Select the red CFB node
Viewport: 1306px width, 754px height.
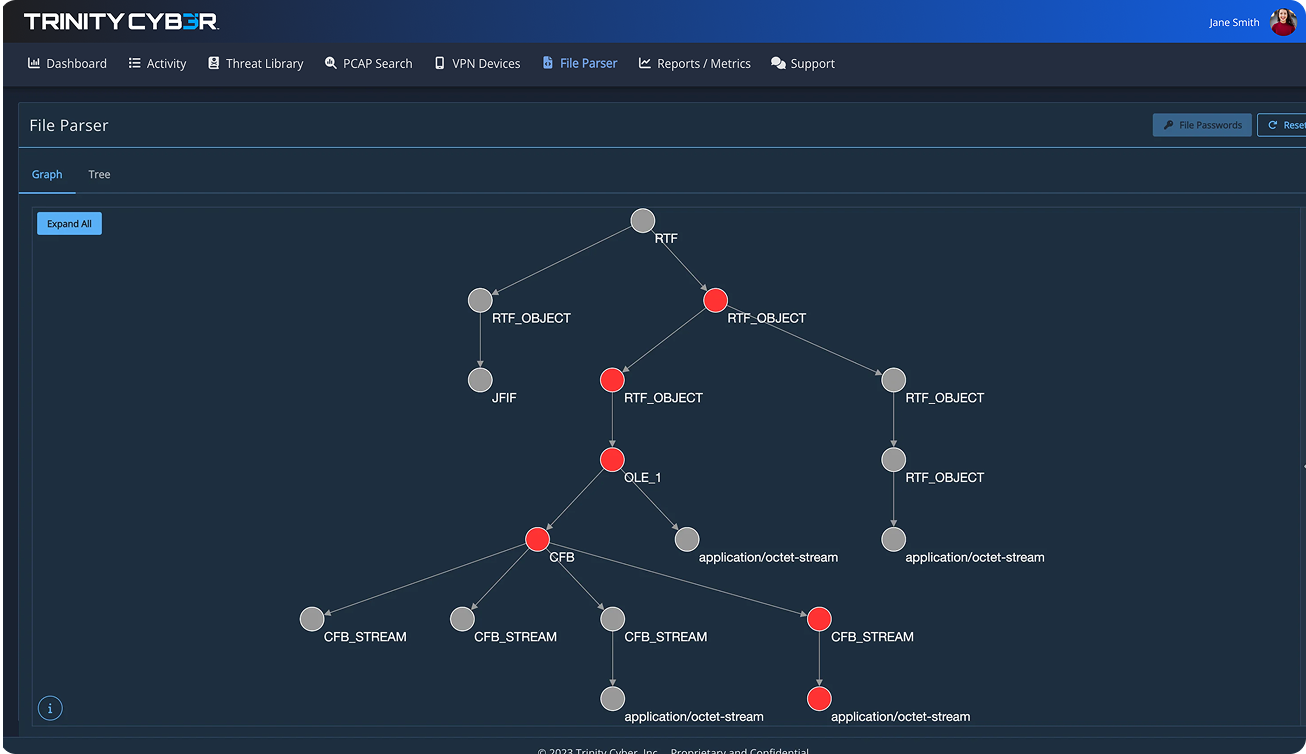(x=538, y=539)
